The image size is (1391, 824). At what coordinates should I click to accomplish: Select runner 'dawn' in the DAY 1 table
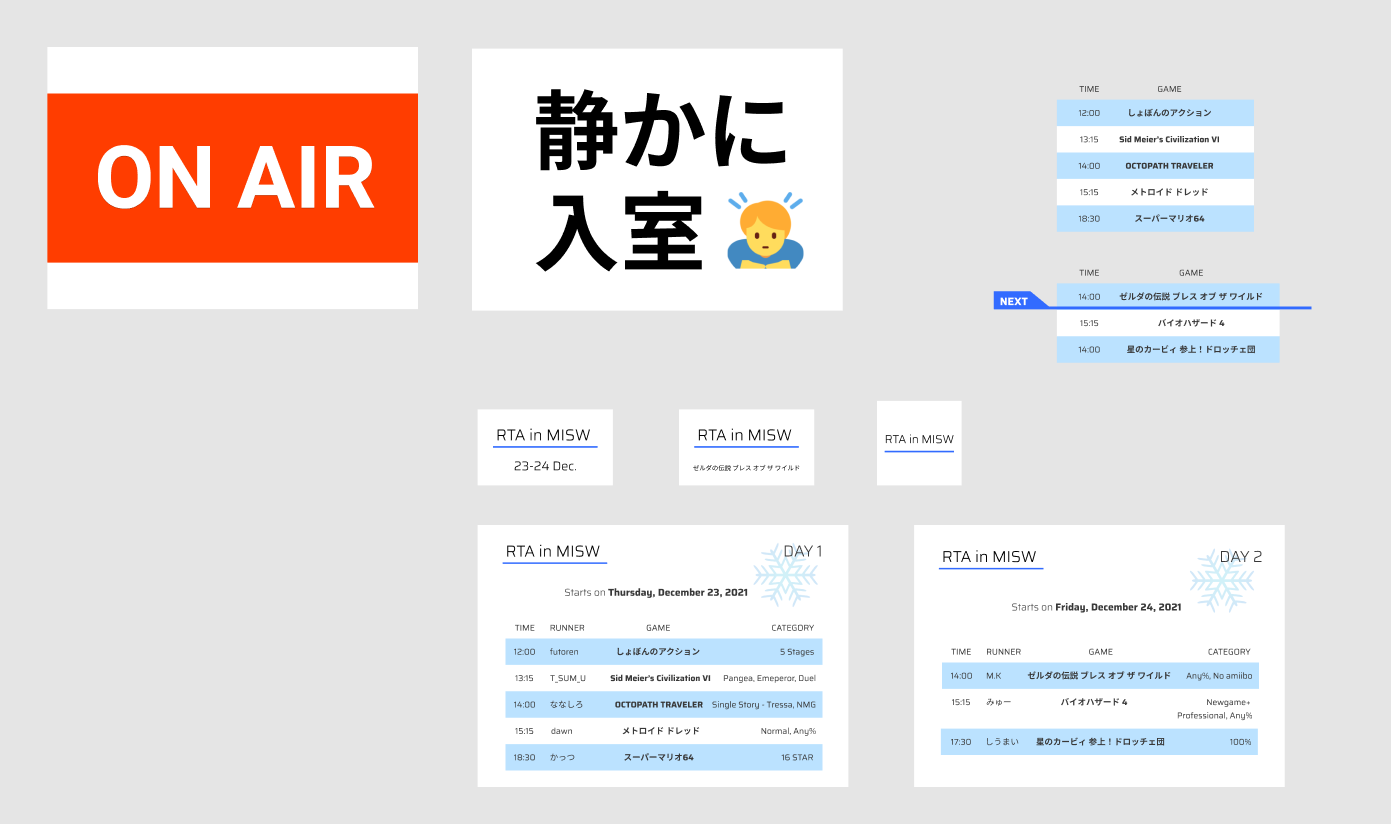[561, 731]
